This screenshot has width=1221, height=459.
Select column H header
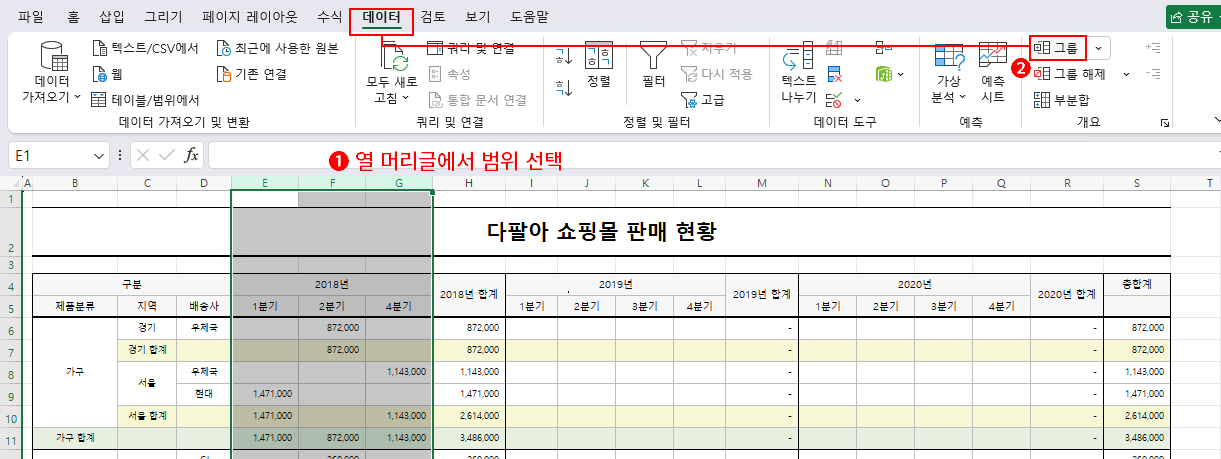pos(469,183)
